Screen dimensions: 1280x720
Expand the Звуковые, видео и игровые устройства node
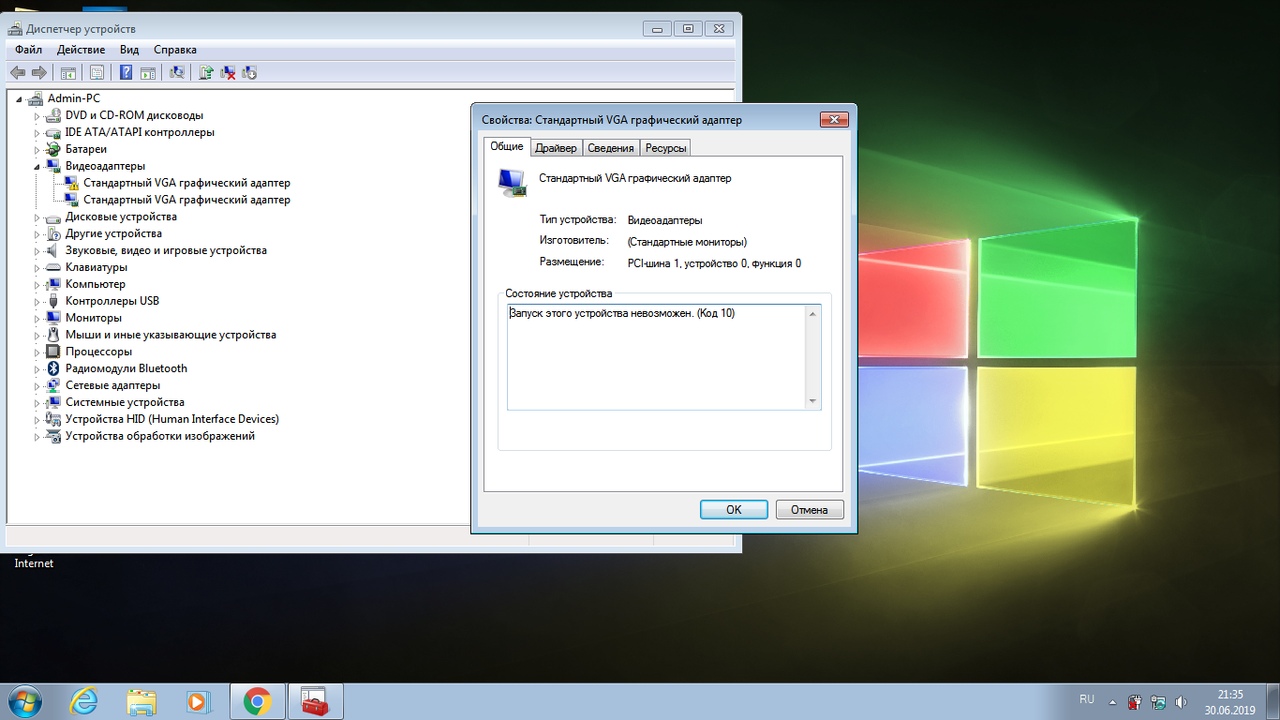coord(38,251)
